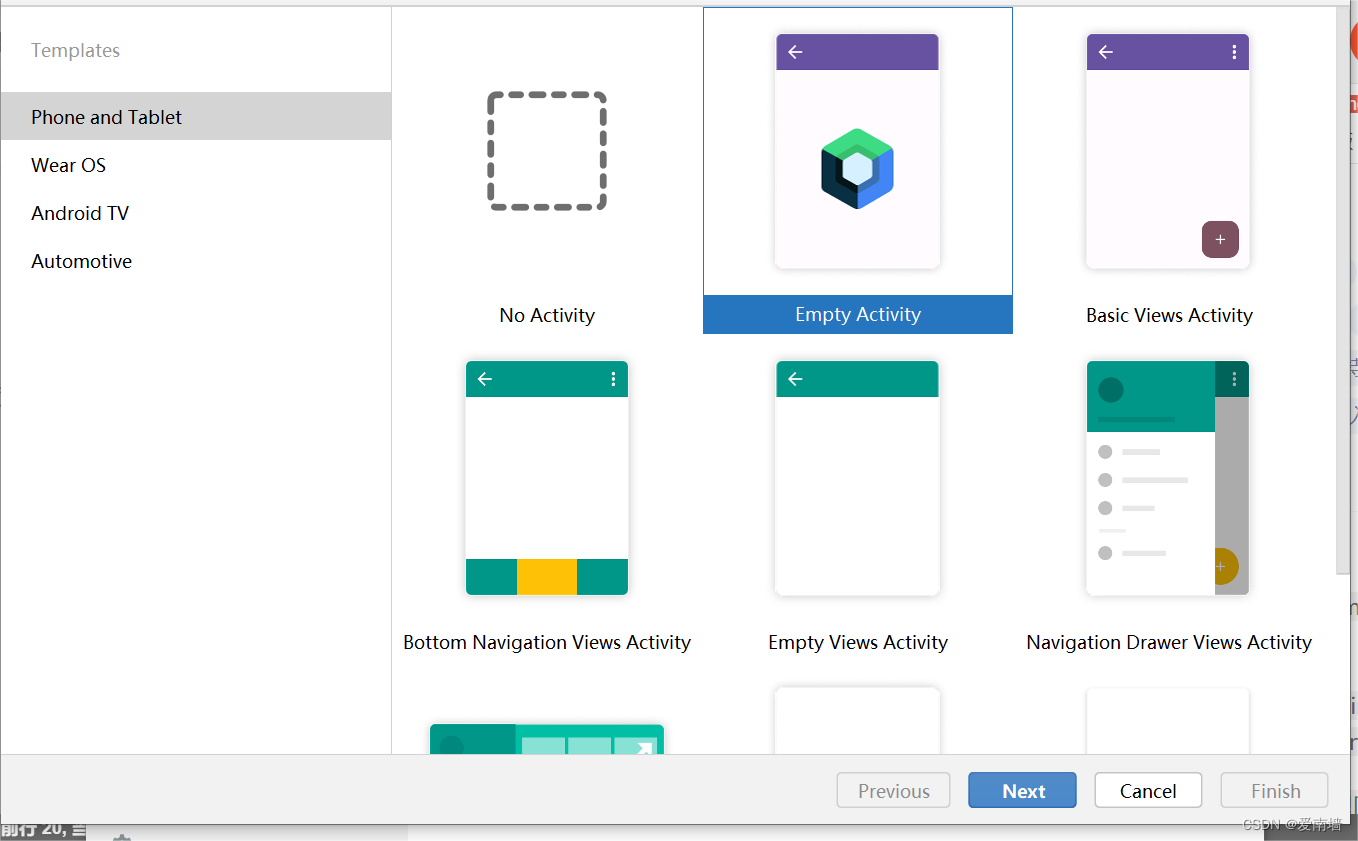Click the Cancel button

(x=1148, y=790)
